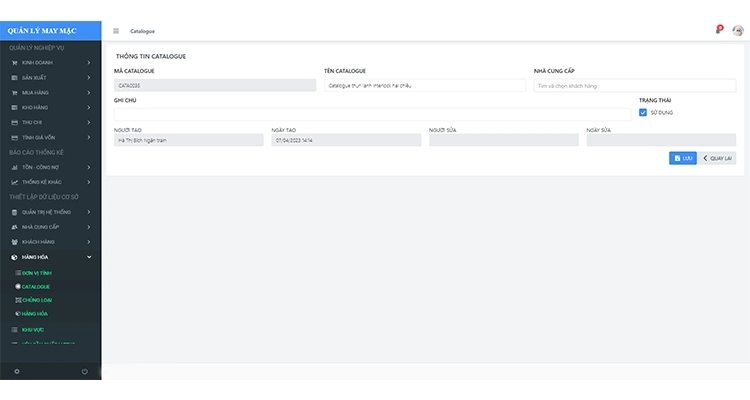Click the Quản Trị Hệ Thống database icon
750x400 pixels.
tap(14, 212)
